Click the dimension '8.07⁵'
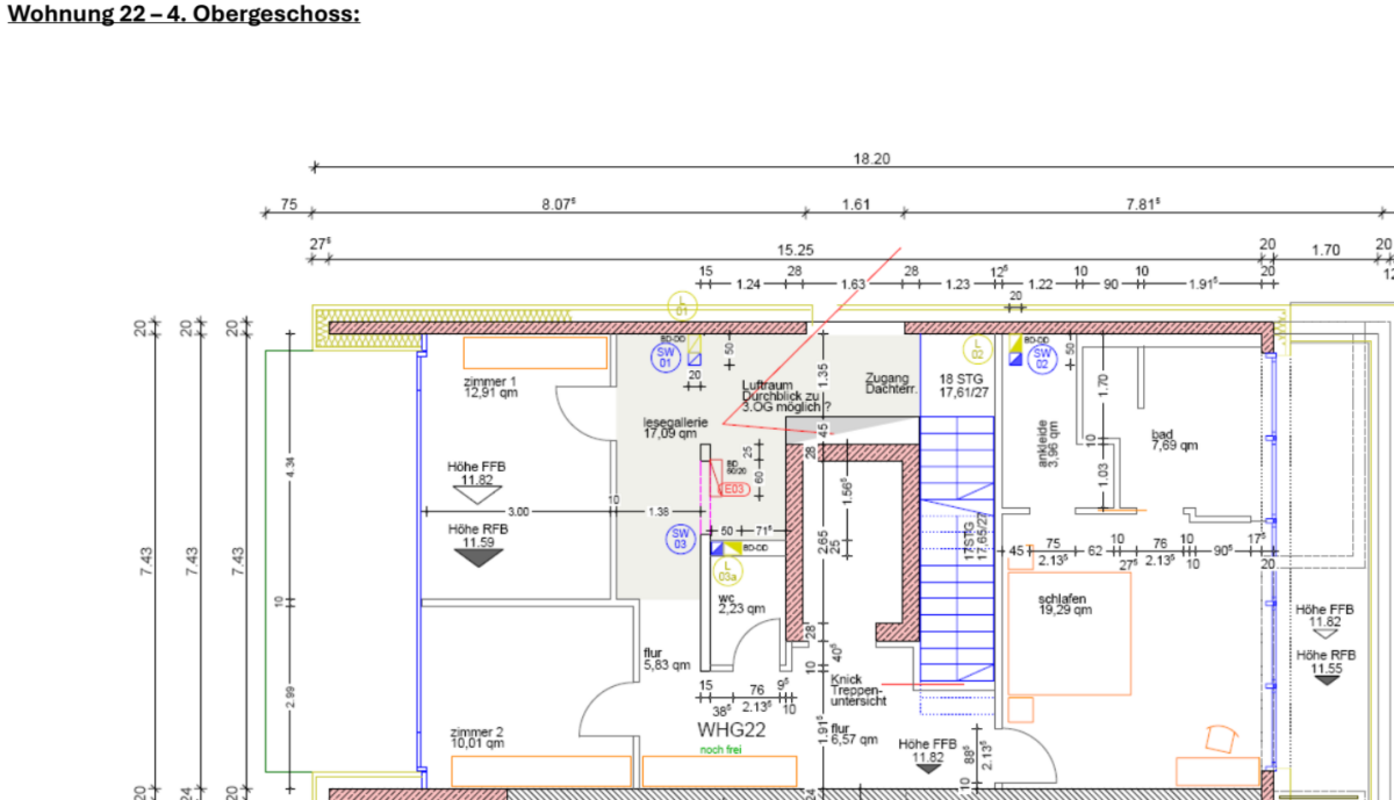This screenshot has height=800, width=1394. coord(559,204)
